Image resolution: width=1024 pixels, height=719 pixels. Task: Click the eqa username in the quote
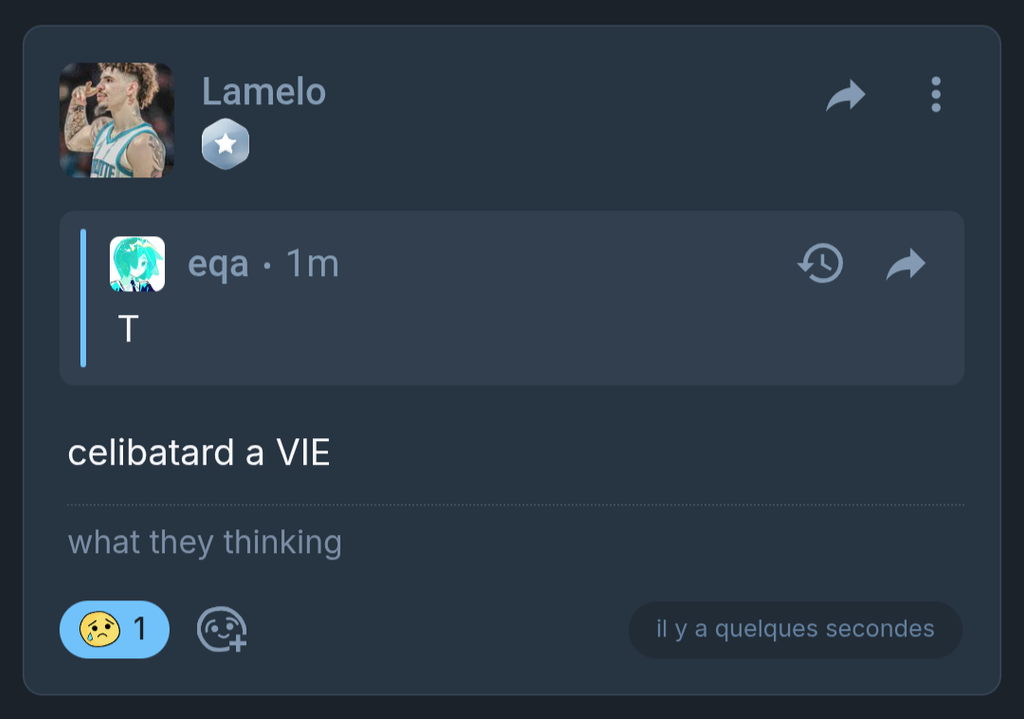218,264
